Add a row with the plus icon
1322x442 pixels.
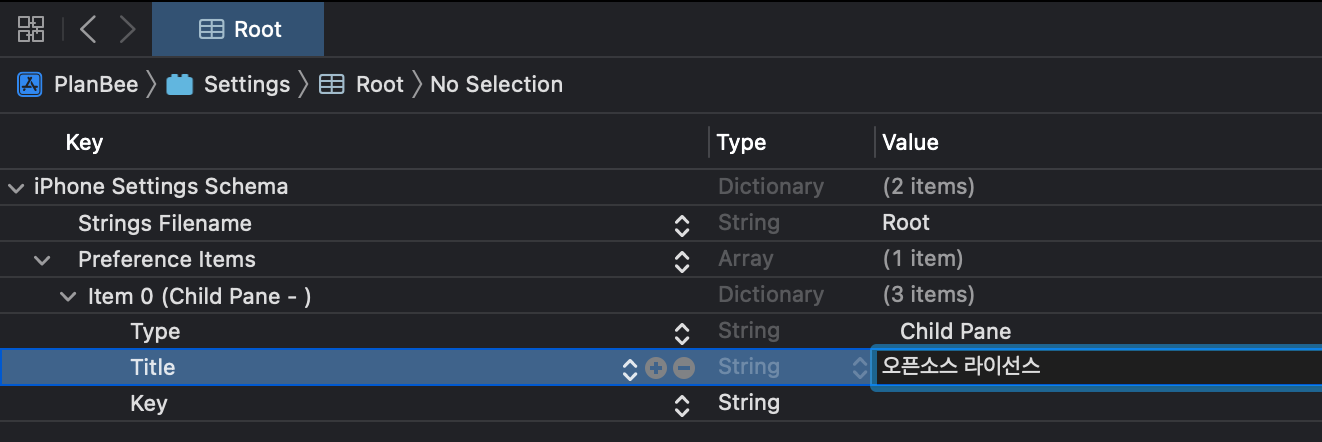click(656, 368)
